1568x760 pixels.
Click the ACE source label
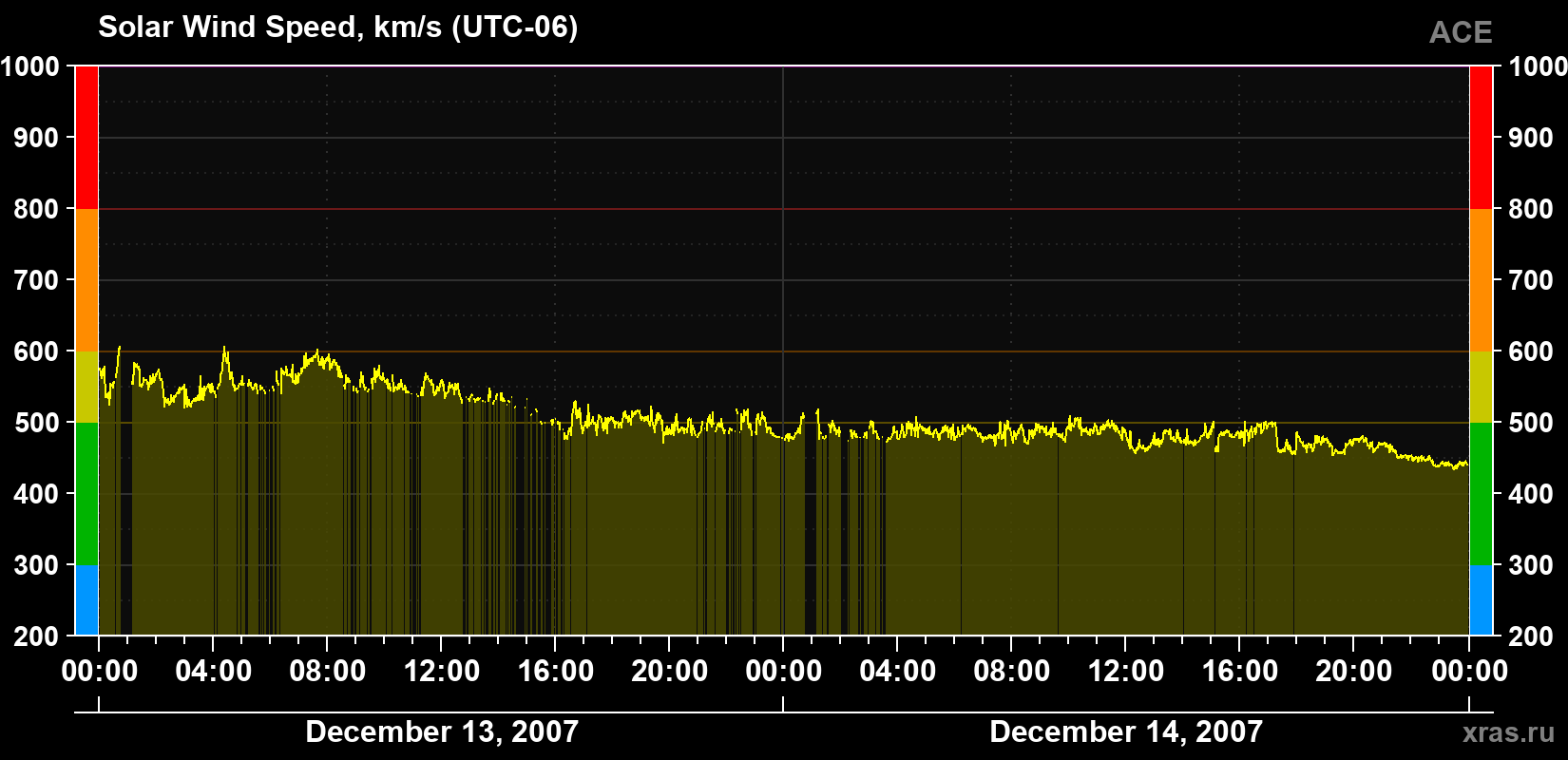(x=1461, y=32)
